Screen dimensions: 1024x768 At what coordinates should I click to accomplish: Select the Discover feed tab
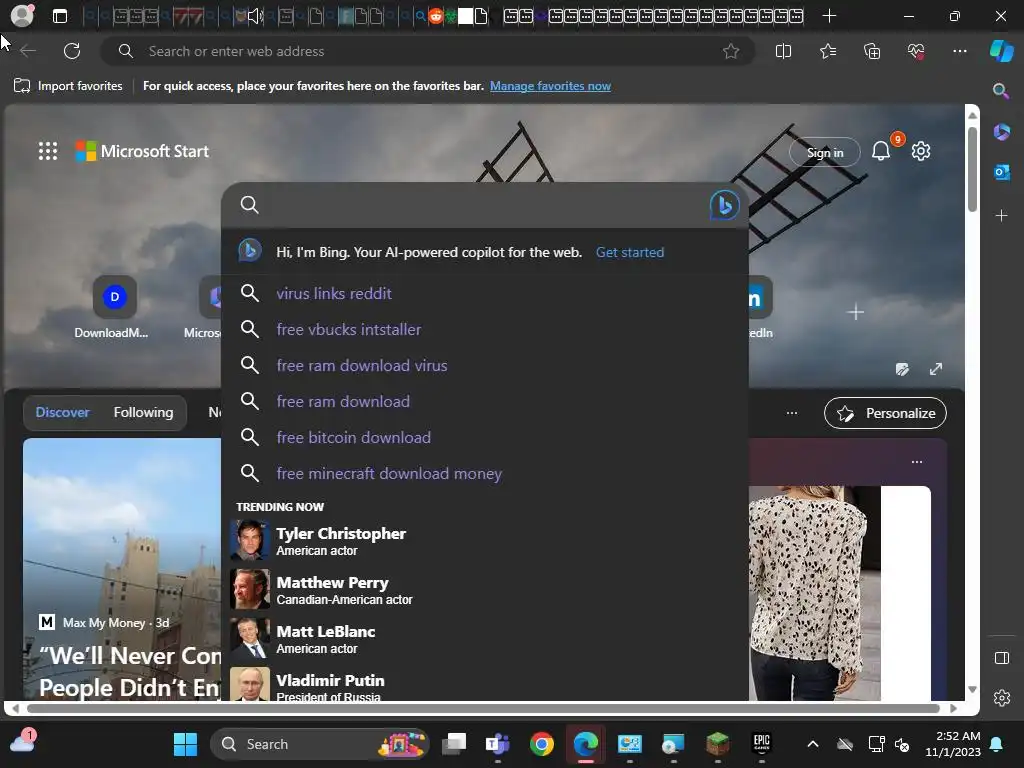tap(62, 412)
